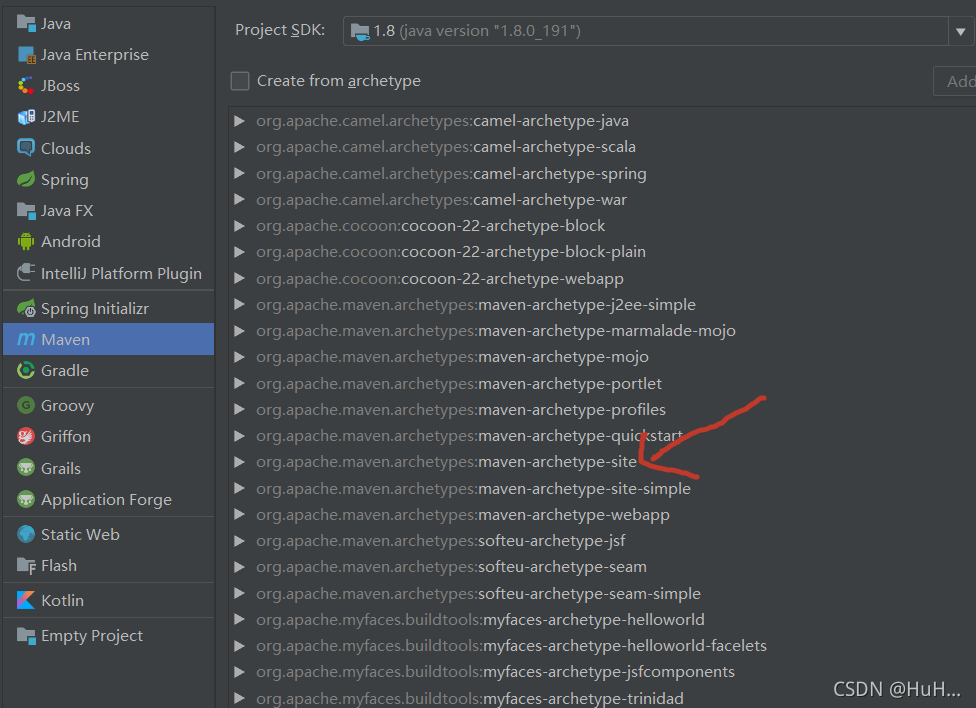976x708 pixels.
Task: Click the Java project type icon
Action: pyautogui.click(x=26, y=24)
